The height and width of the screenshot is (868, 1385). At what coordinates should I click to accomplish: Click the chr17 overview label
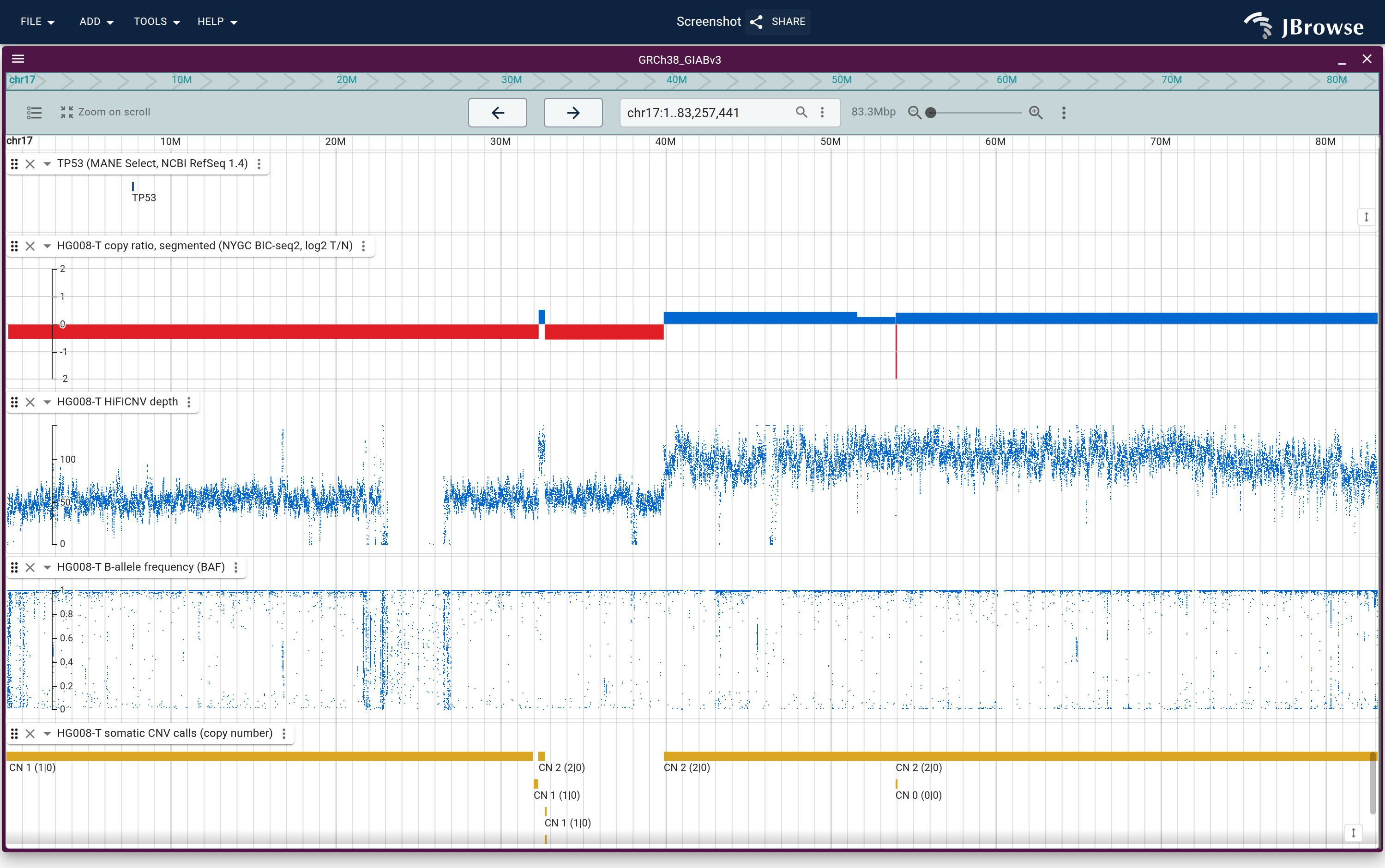pyautogui.click(x=22, y=80)
